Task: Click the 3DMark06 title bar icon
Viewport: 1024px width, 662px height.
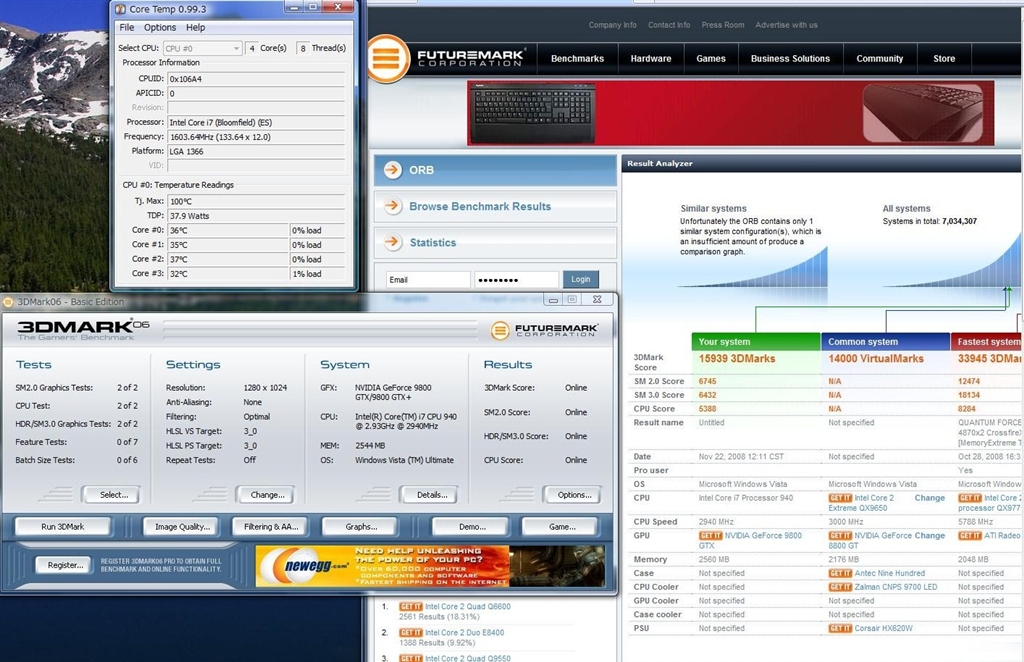Action: coord(8,302)
